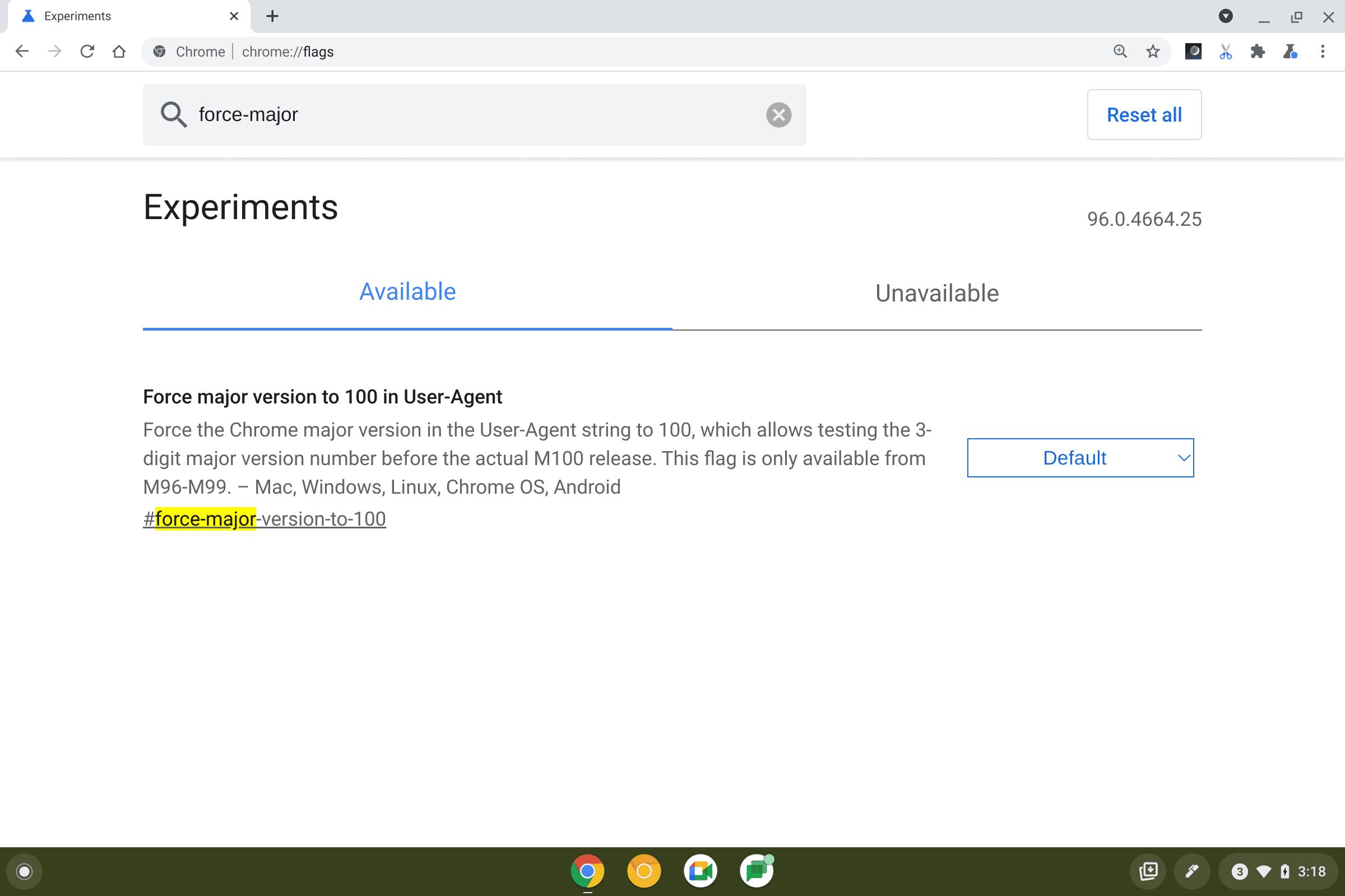1345x896 pixels.
Task: Click inside the flags search input field
Action: 475,114
